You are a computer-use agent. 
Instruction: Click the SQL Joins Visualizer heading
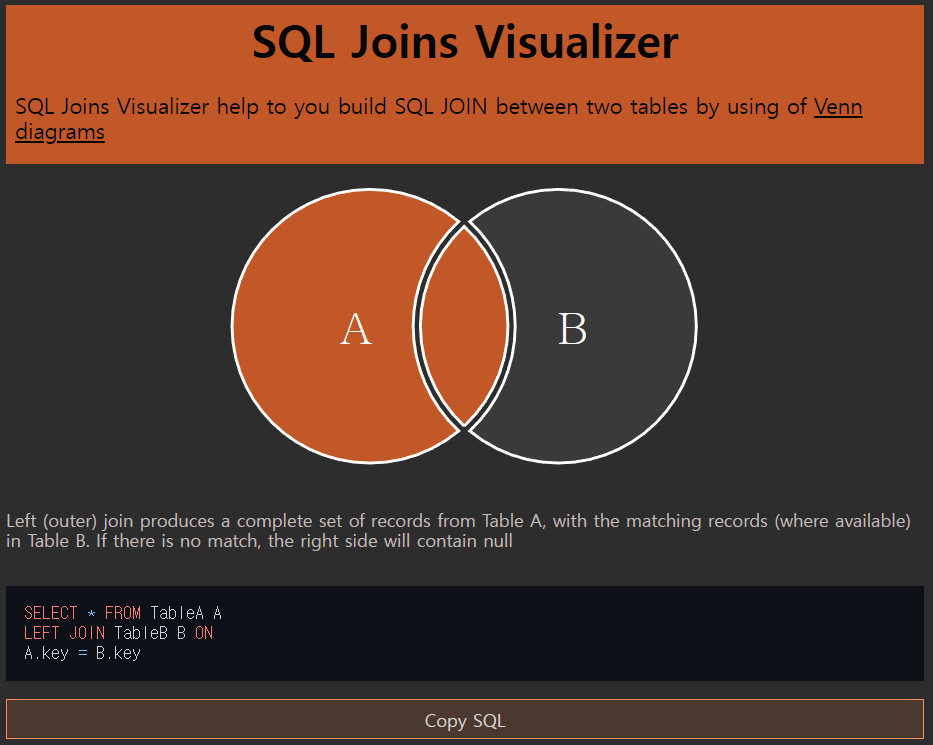coord(465,43)
